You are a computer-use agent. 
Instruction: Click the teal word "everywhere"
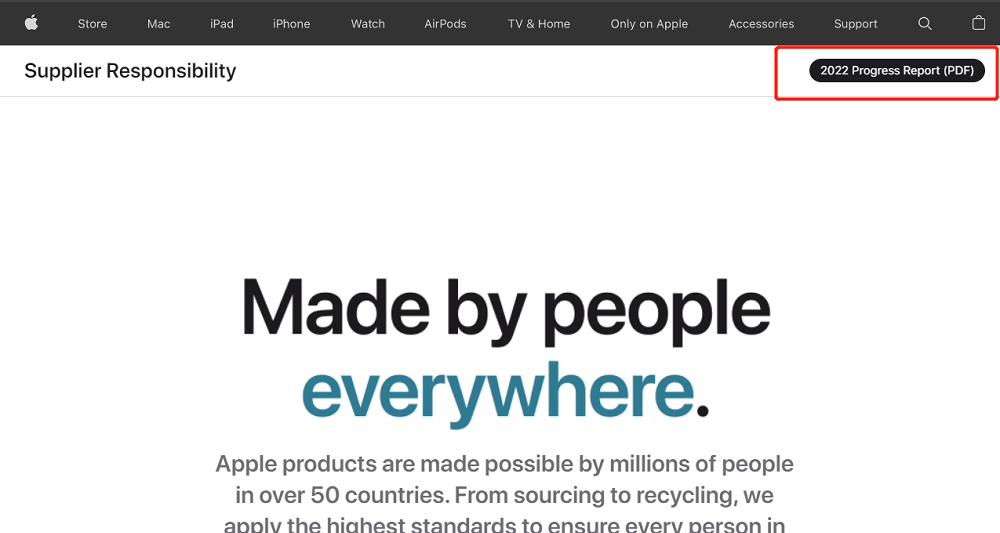[x=497, y=391]
